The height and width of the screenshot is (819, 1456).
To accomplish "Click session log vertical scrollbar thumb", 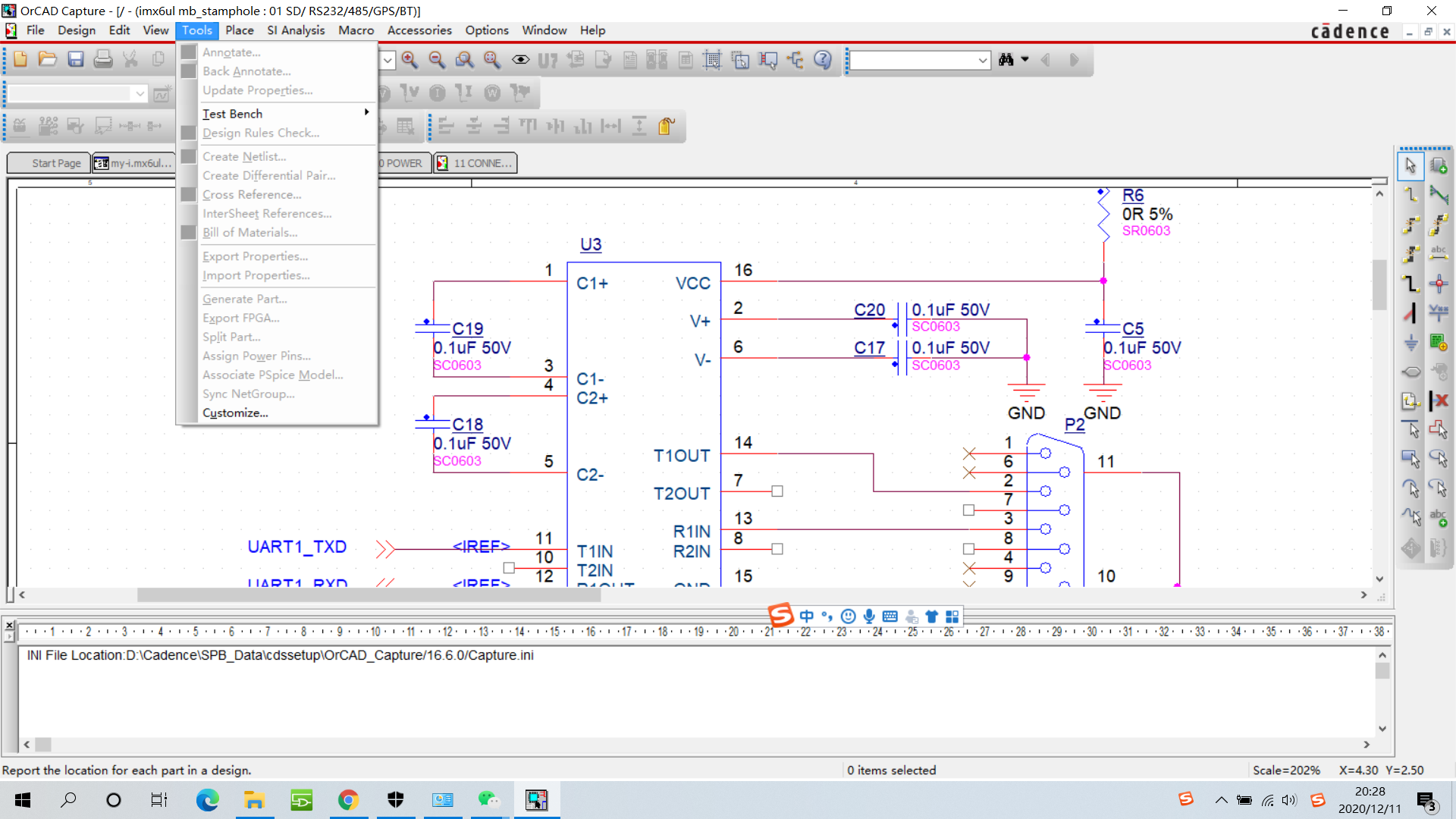I will (1382, 670).
